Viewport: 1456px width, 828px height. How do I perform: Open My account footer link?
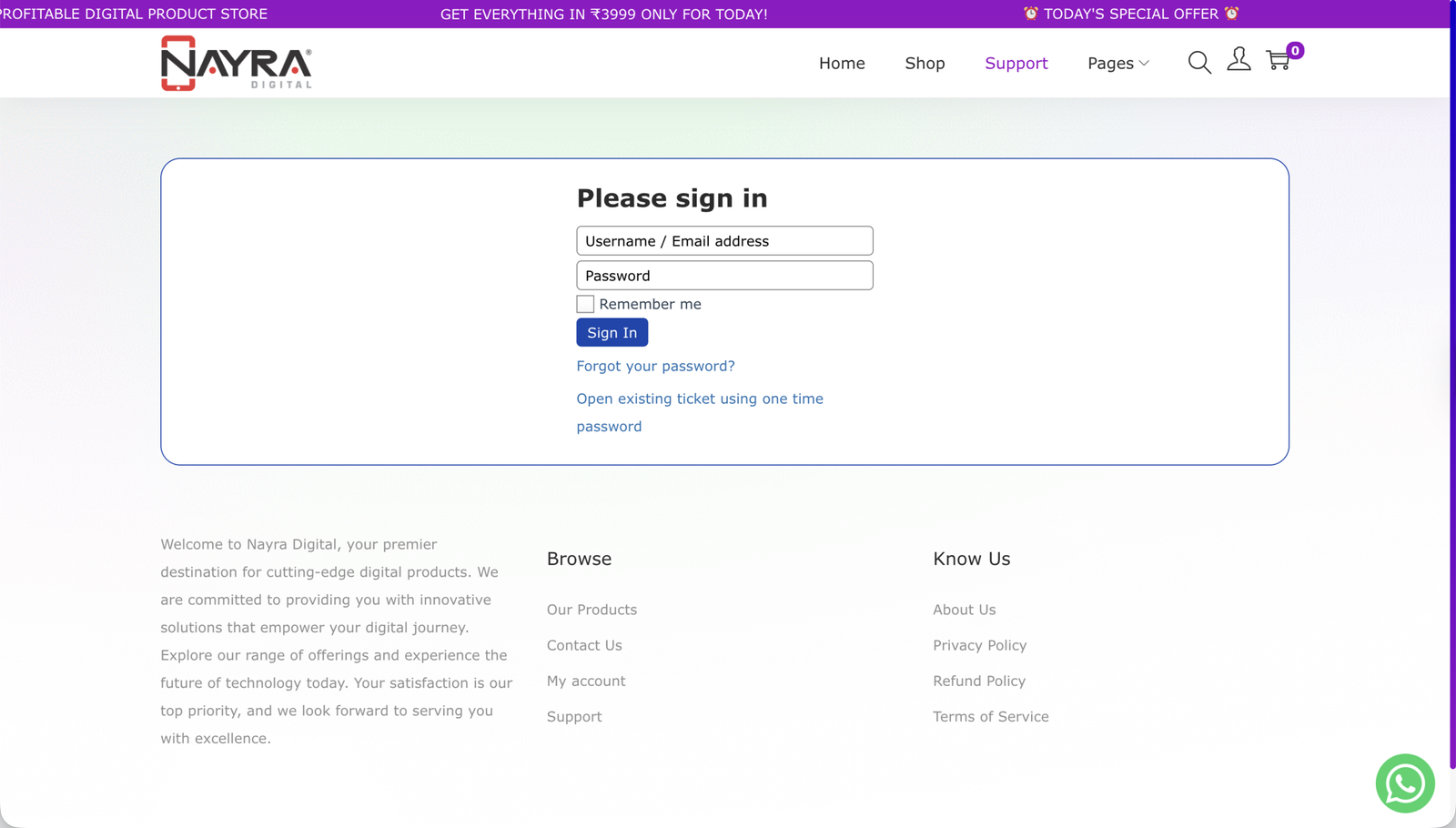586,681
